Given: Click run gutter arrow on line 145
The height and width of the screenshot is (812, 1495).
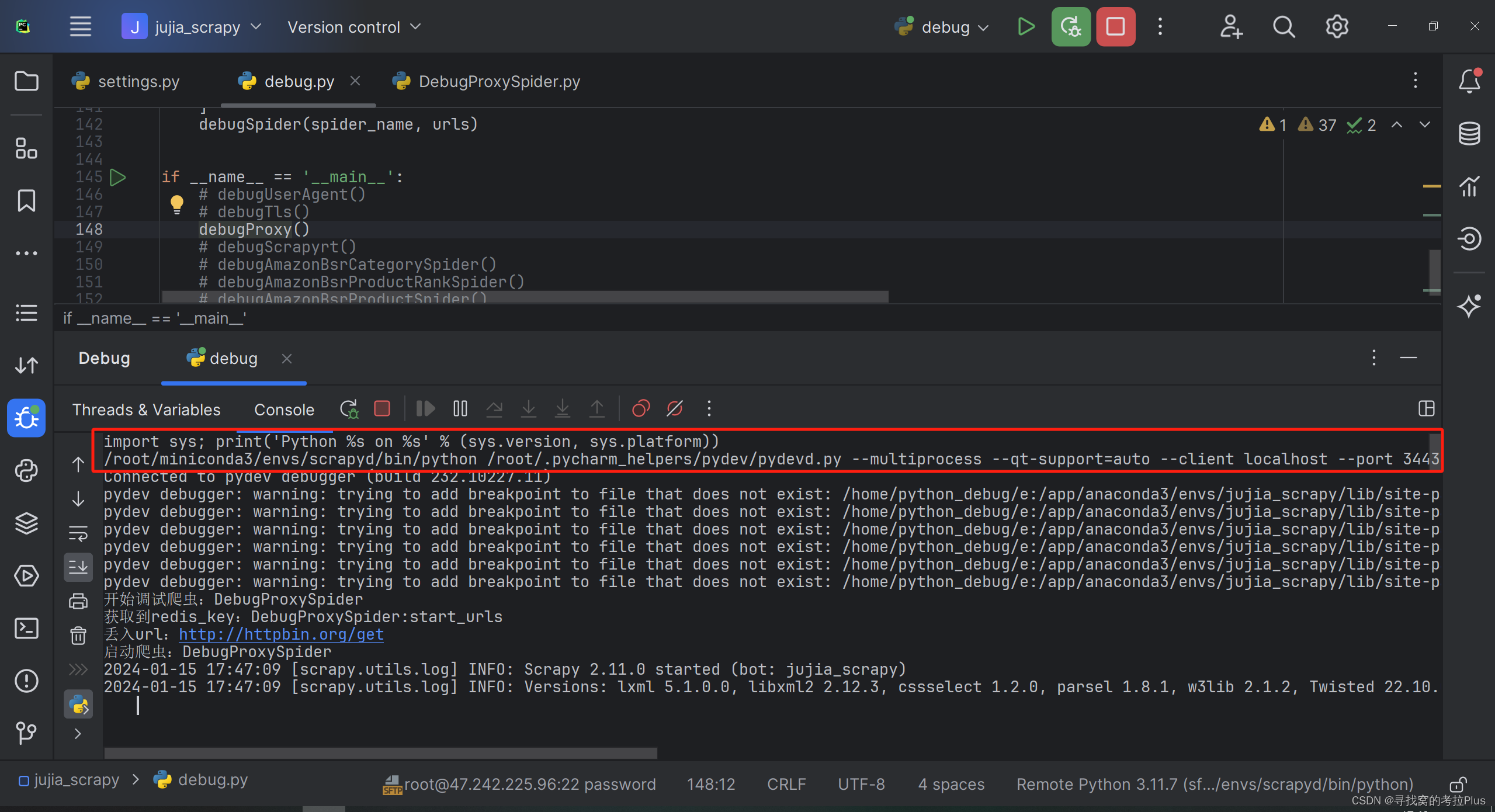Looking at the screenshot, I should pyautogui.click(x=118, y=177).
